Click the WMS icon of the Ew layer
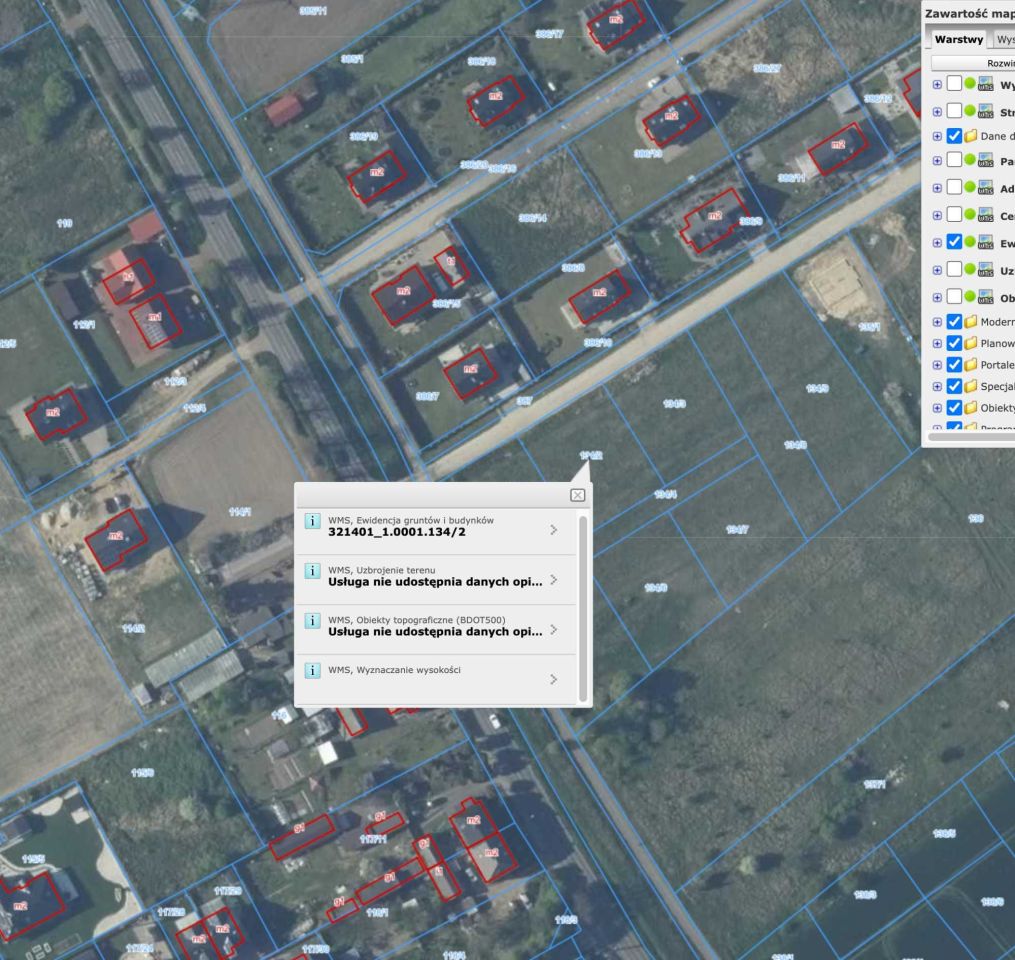 click(985, 242)
